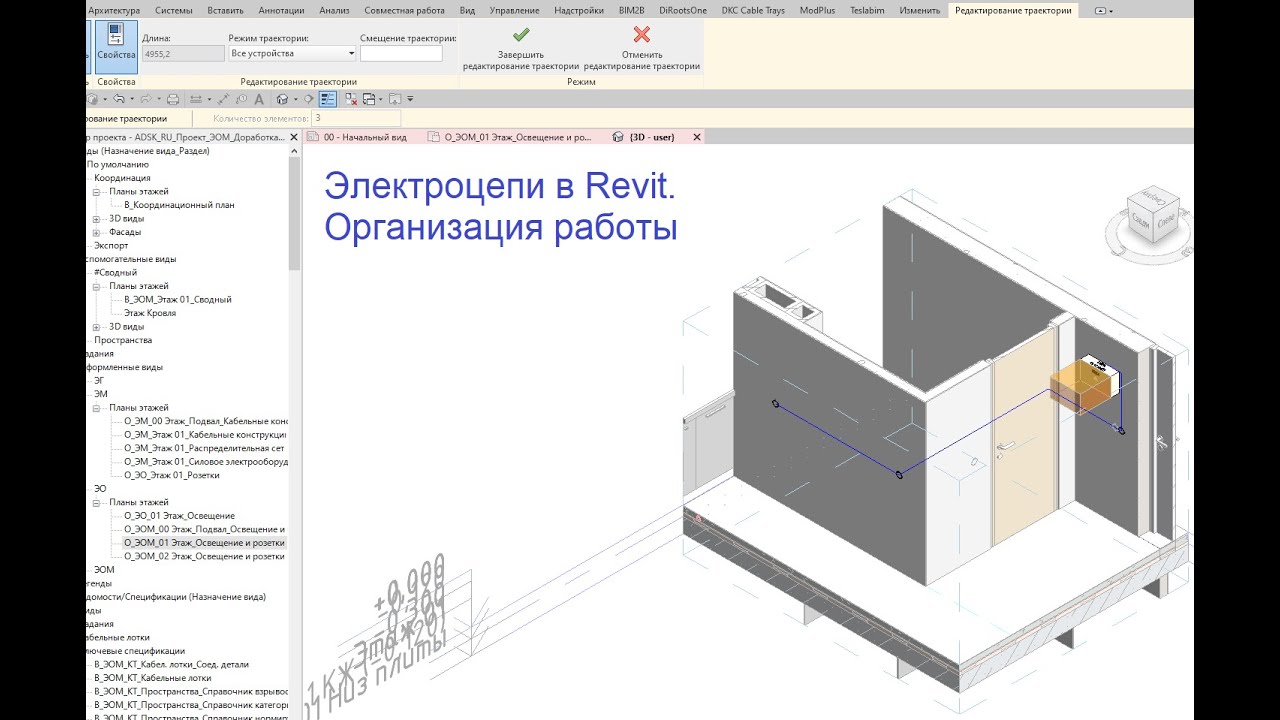Click Close Inactive Views icon
The width and height of the screenshot is (1280, 720).
point(351,99)
